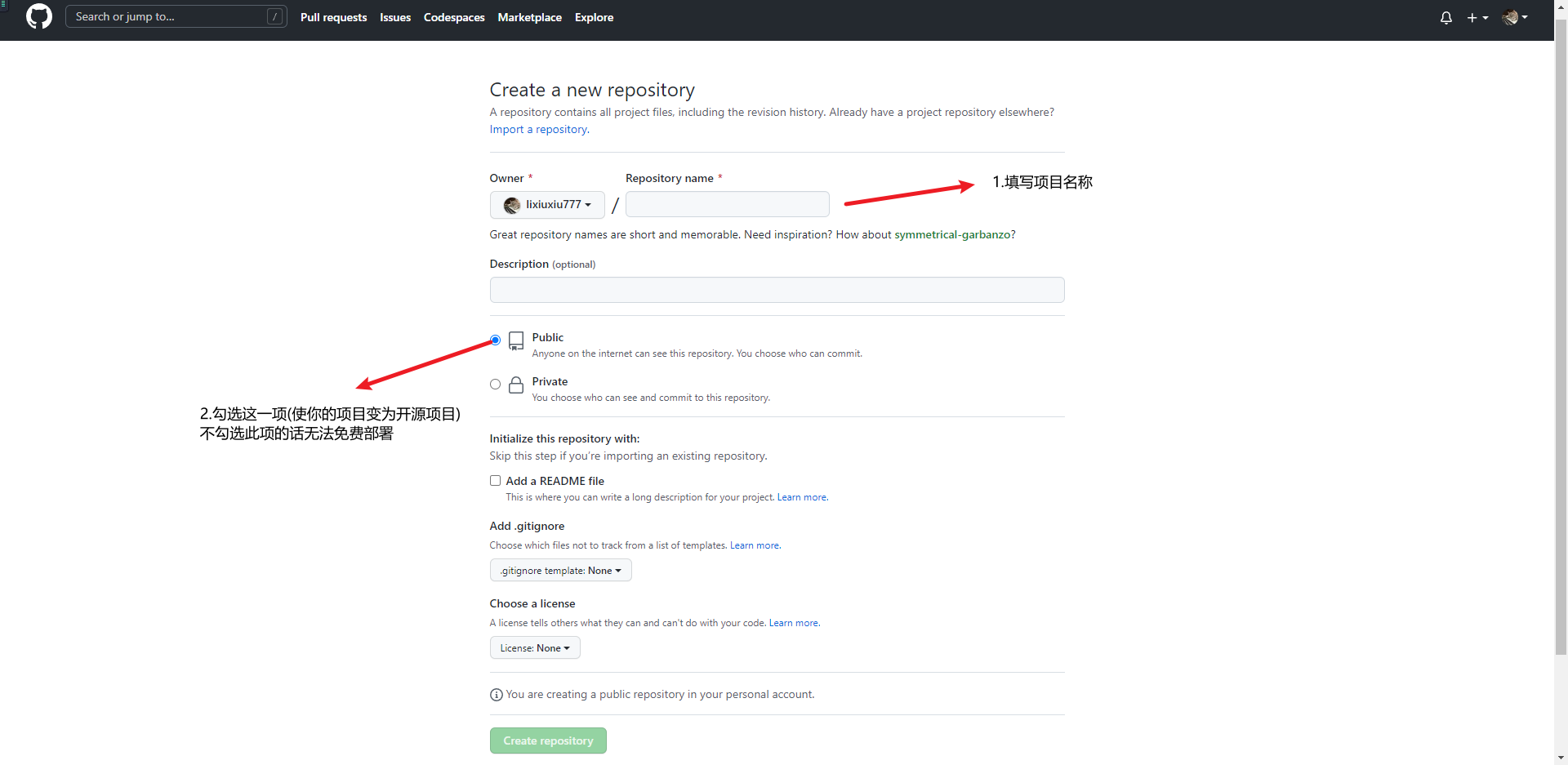
Task: Click the info icon beside public repository notice
Action: click(496, 695)
